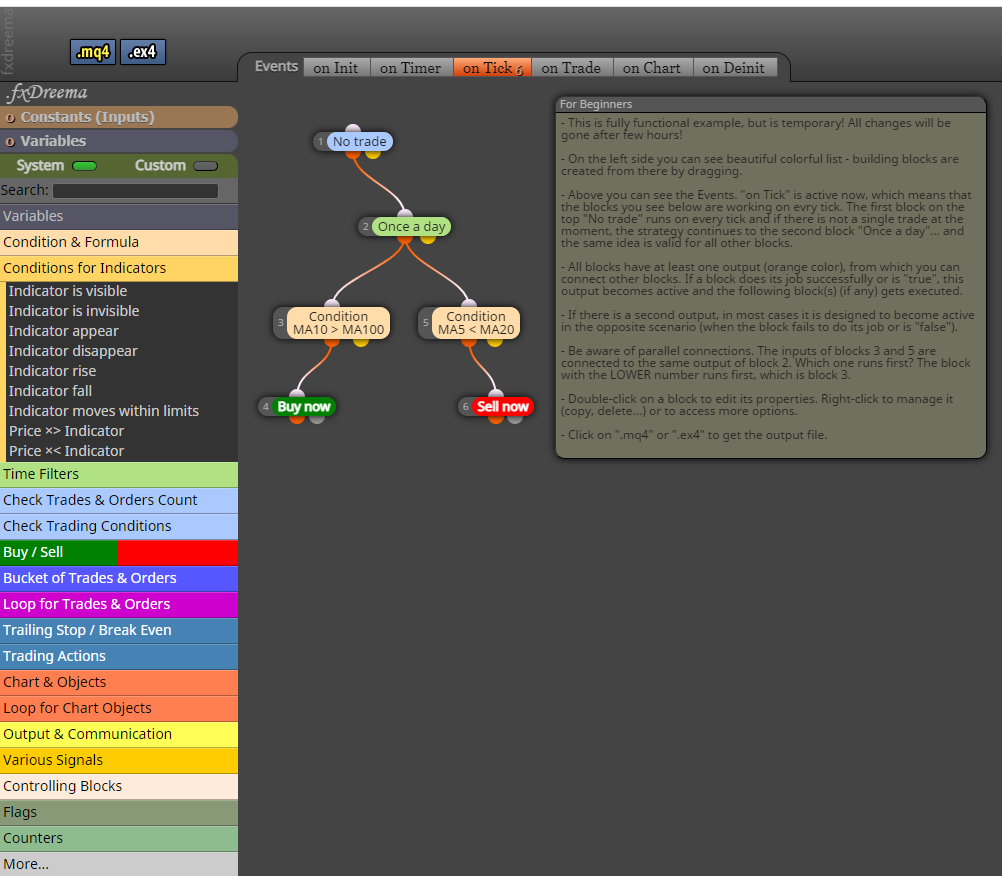Select the Price x> Indicator block

(x=66, y=431)
